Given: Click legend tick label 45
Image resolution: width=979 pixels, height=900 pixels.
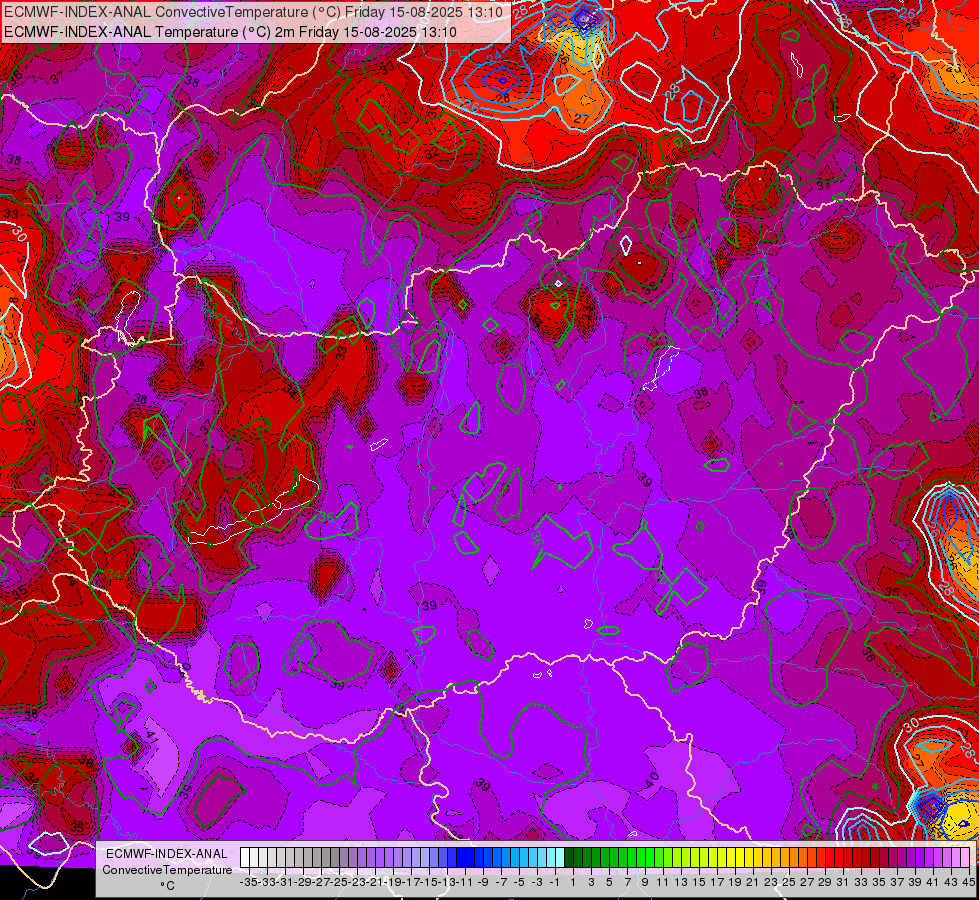Looking at the screenshot, I should pos(968,882).
